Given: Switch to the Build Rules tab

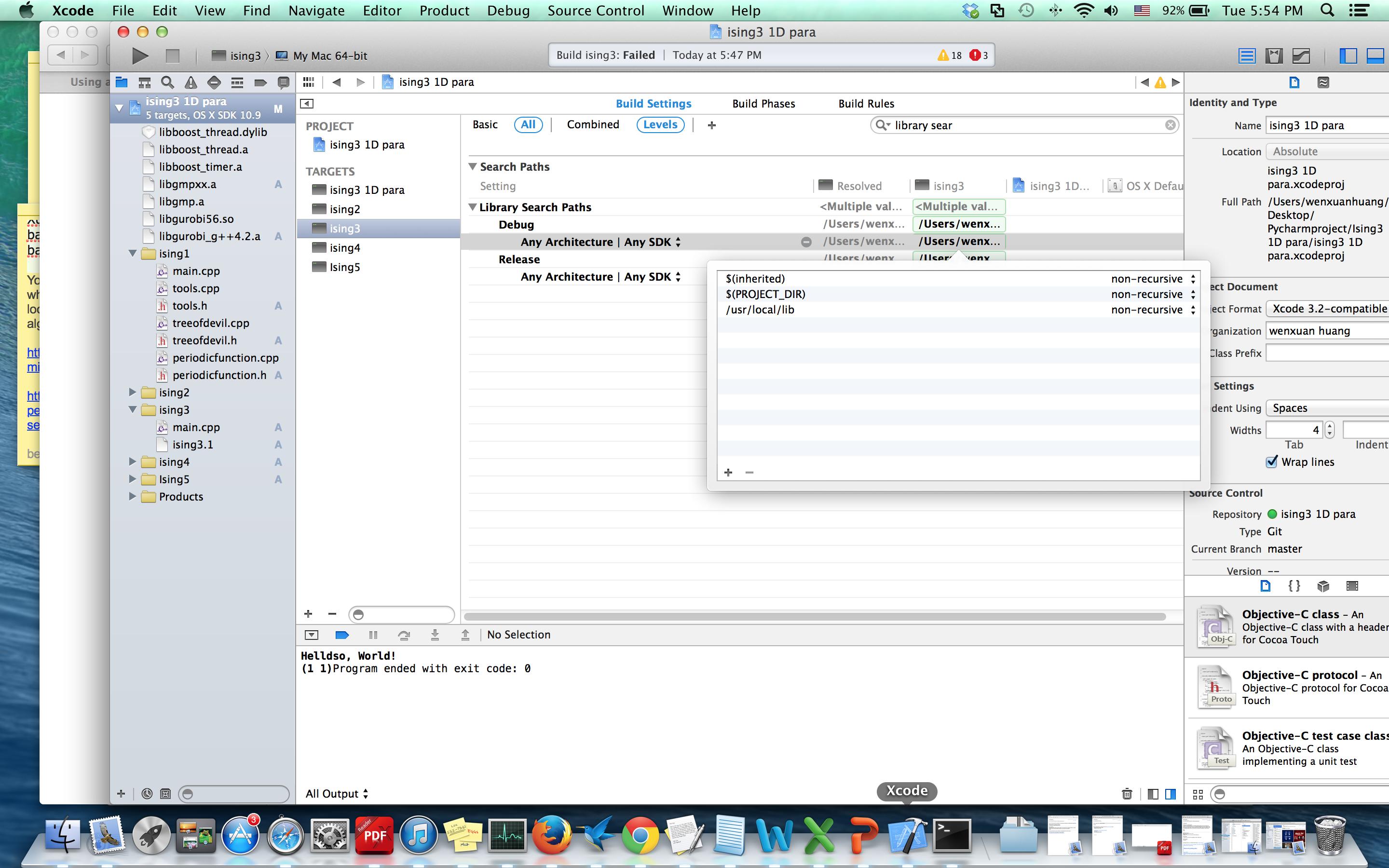Looking at the screenshot, I should (x=866, y=103).
